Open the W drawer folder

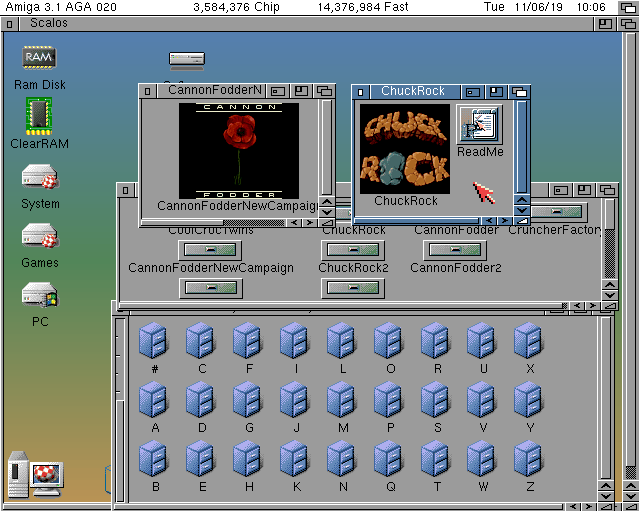point(481,458)
